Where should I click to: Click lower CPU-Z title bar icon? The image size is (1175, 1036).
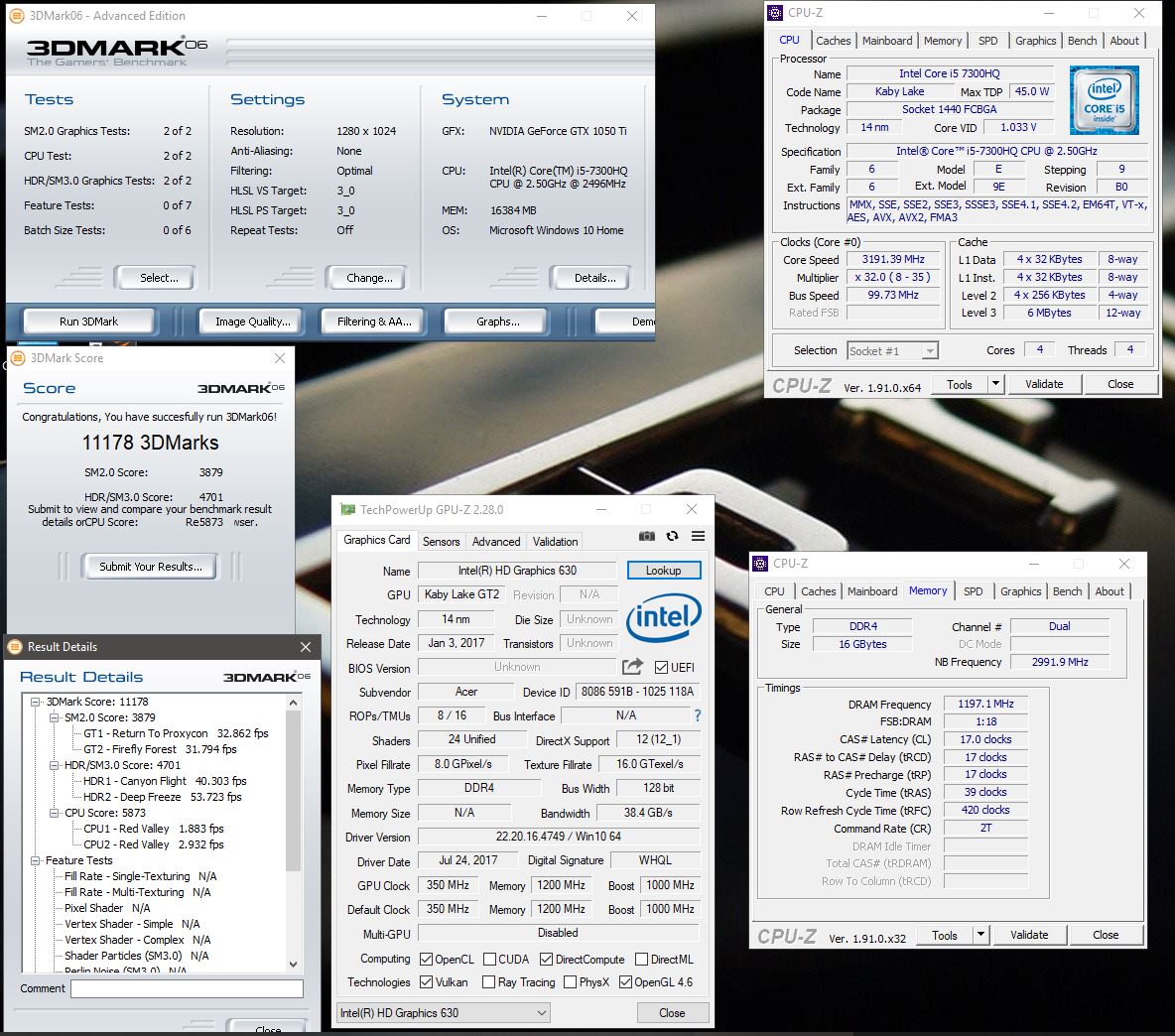click(x=760, y=564)
